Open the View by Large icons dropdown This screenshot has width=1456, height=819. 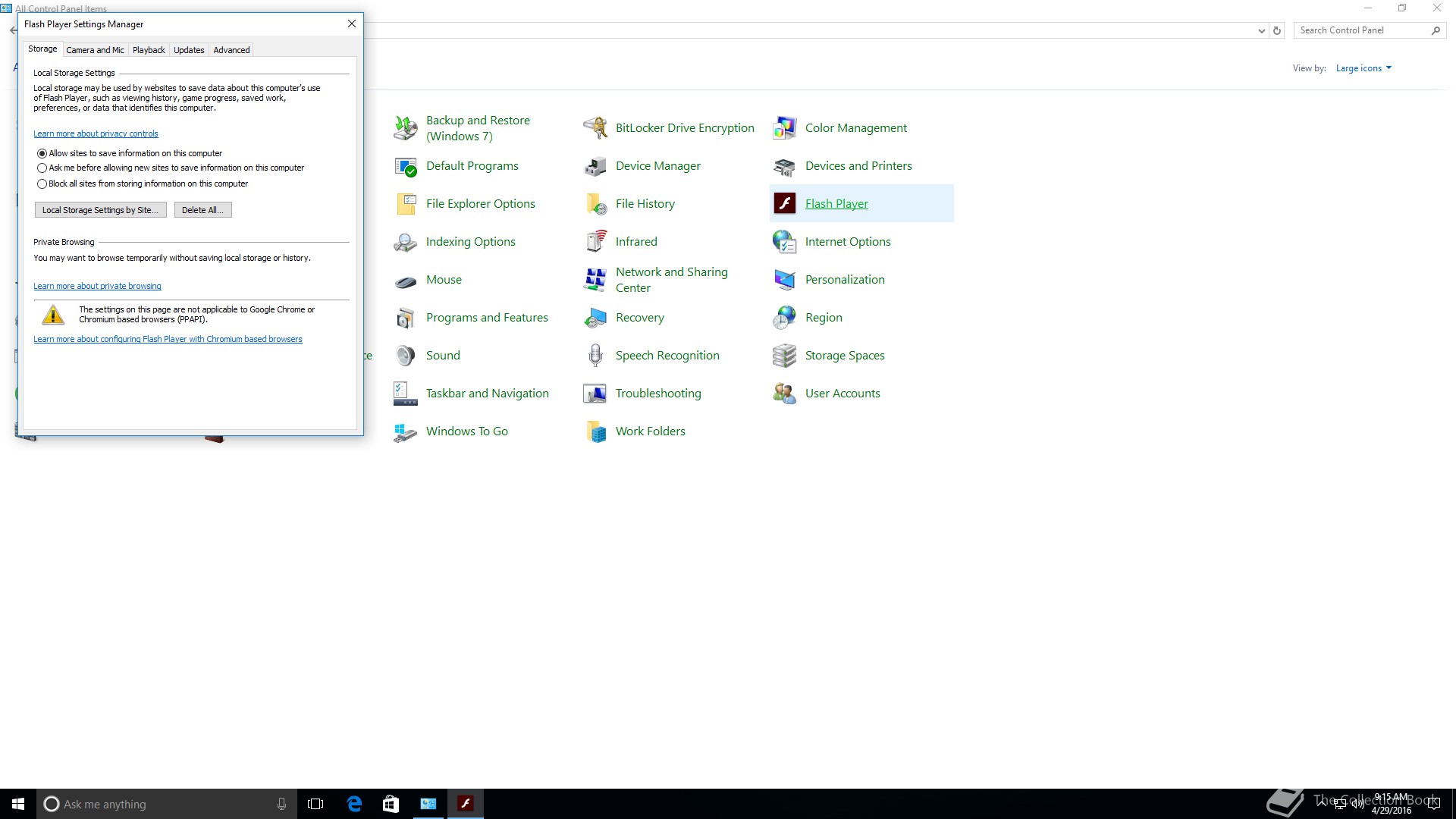pos(1363,68)
